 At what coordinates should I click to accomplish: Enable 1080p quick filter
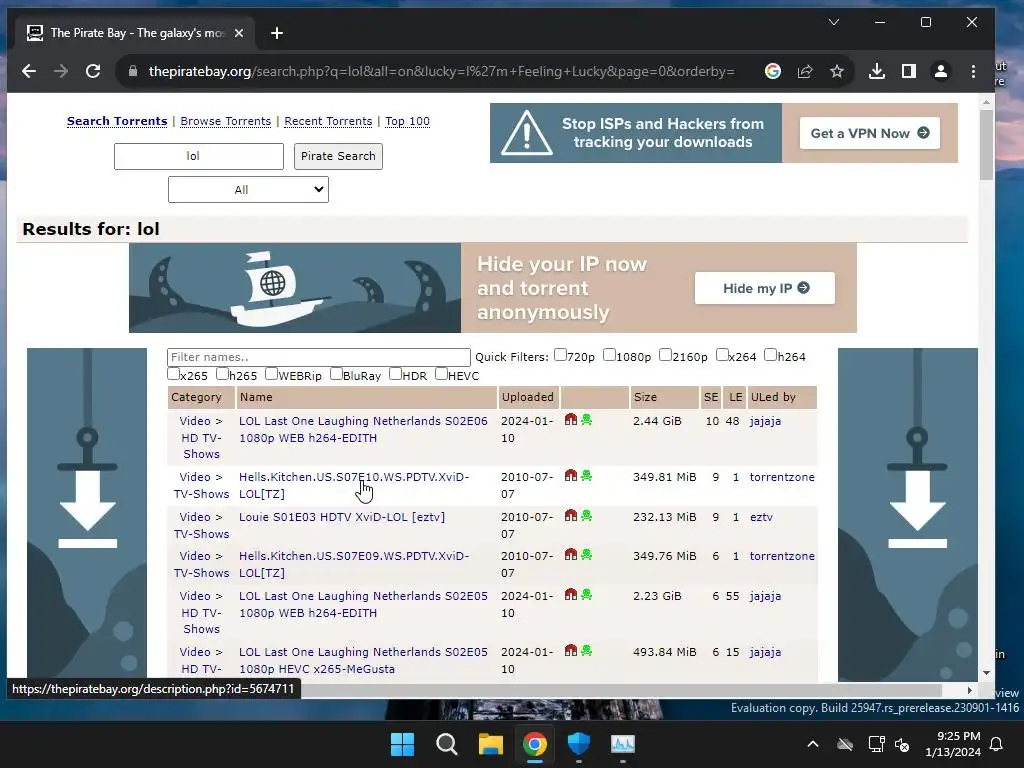(x=609, y=355)
